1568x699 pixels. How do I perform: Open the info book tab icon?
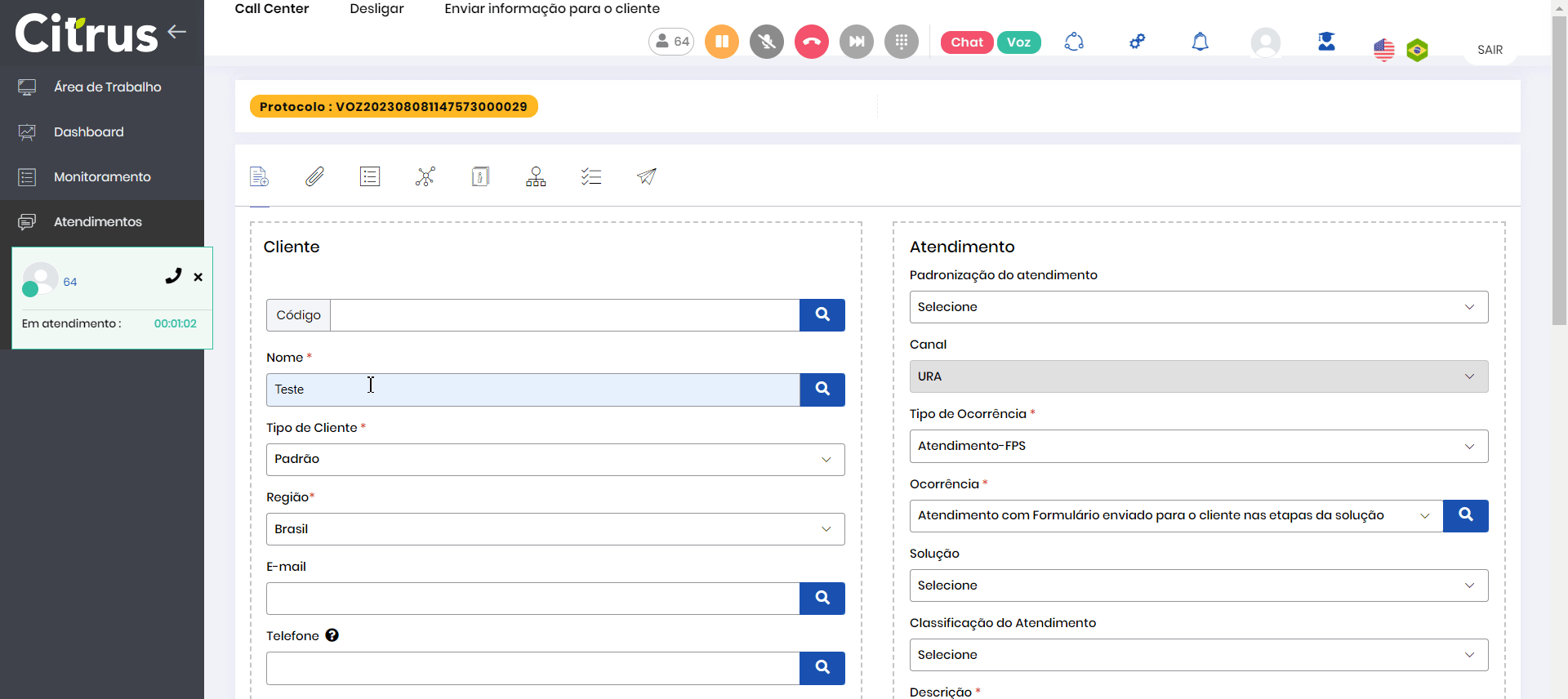click(480, 176)
